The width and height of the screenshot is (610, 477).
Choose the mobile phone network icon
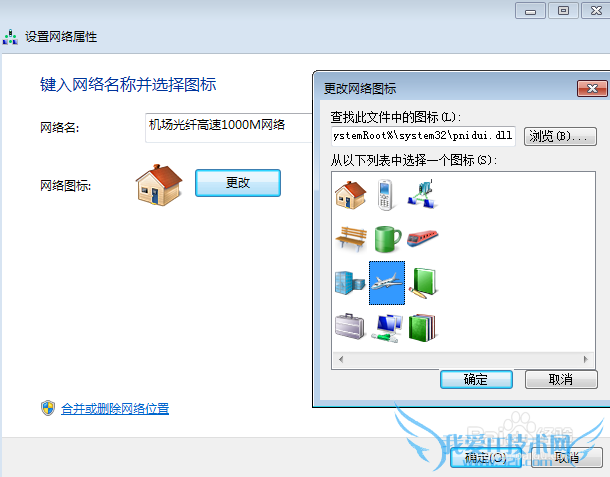tap(386, 195)
